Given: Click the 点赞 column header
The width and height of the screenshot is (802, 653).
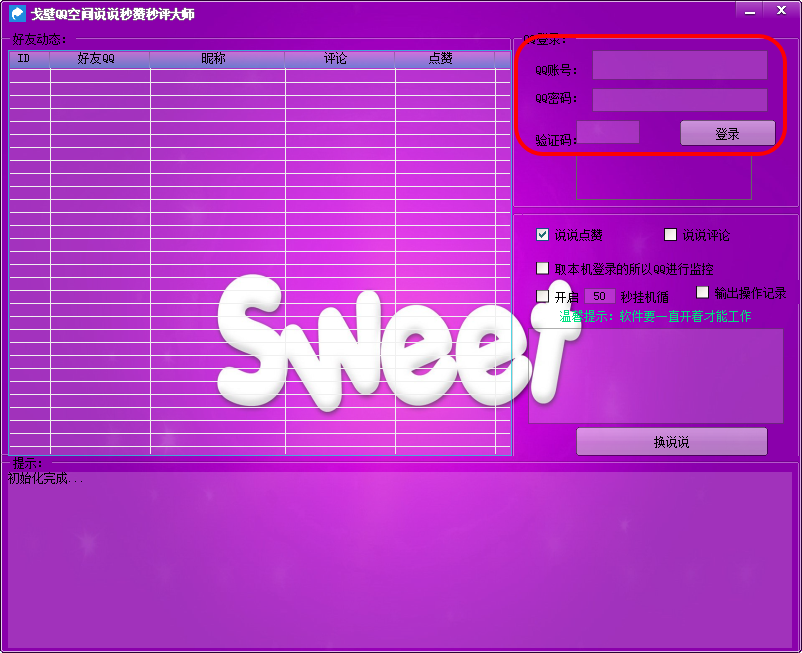Looking at the screenshot, I should 445,59.
